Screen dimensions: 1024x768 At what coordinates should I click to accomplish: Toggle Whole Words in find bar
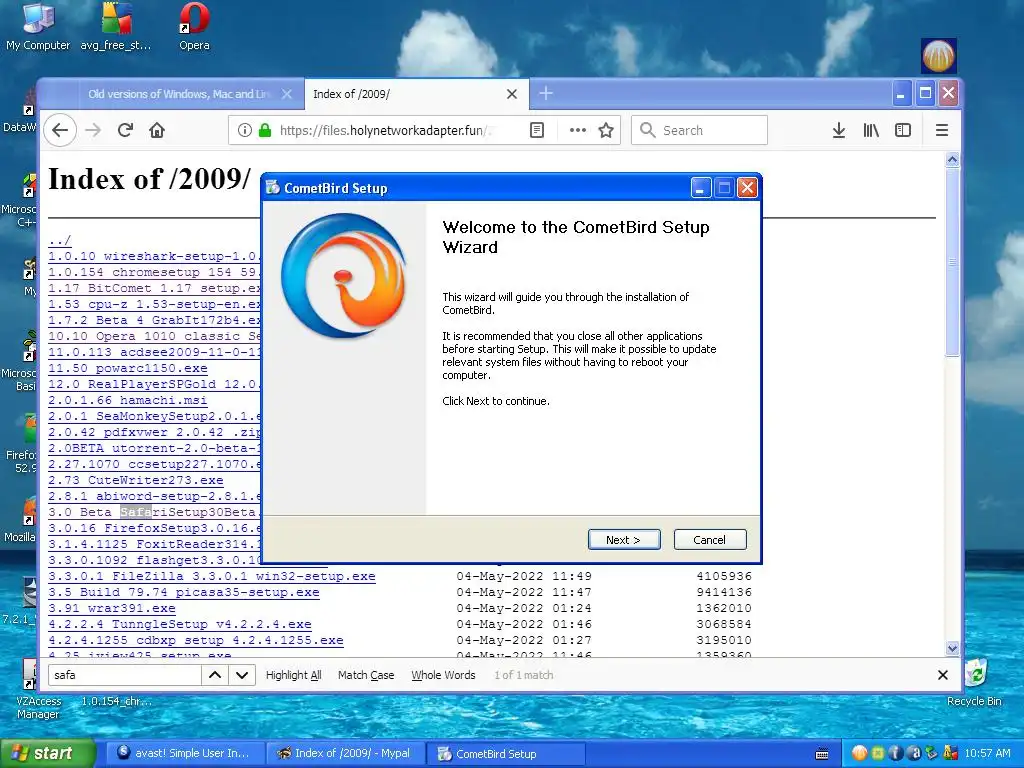pos(443,675)
